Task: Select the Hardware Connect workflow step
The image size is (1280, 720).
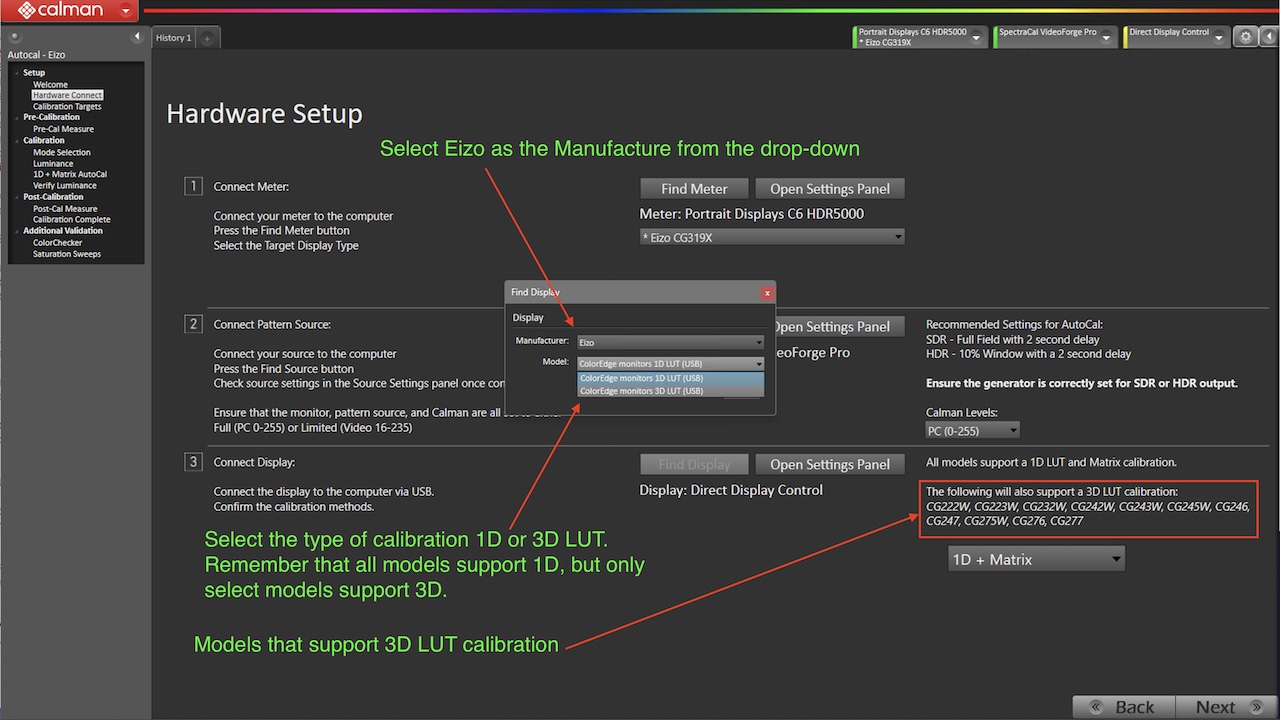Action: point(67,95)
